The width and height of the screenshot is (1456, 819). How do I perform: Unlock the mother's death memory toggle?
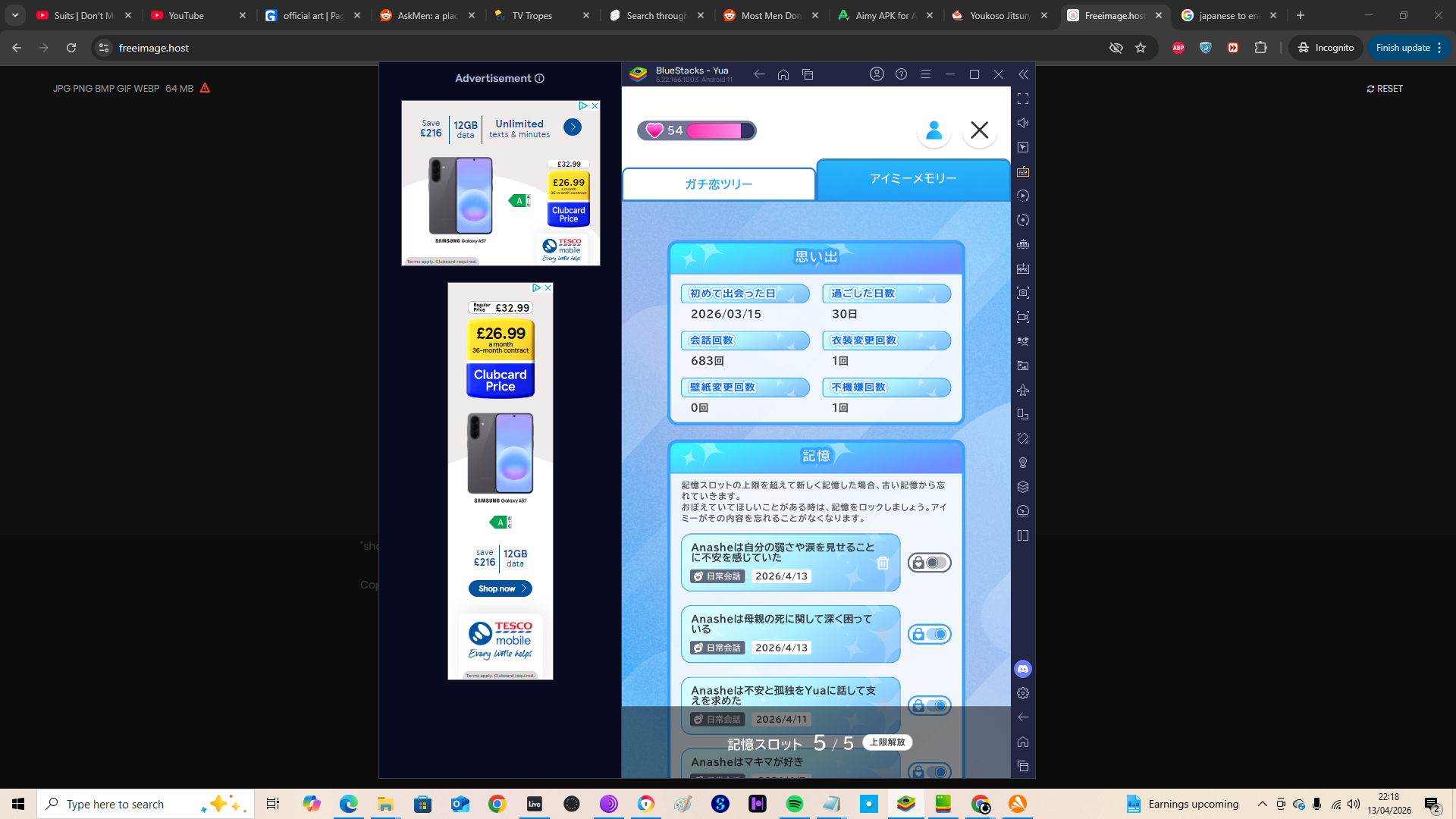pyautogui.click(x=930, y=634)
